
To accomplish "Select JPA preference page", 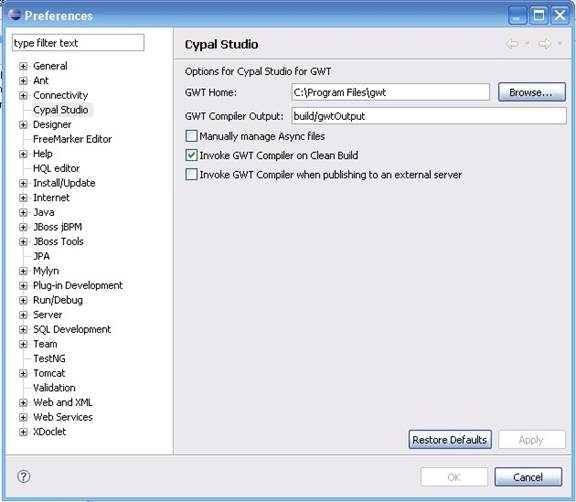I will click(x=42, y=256).
